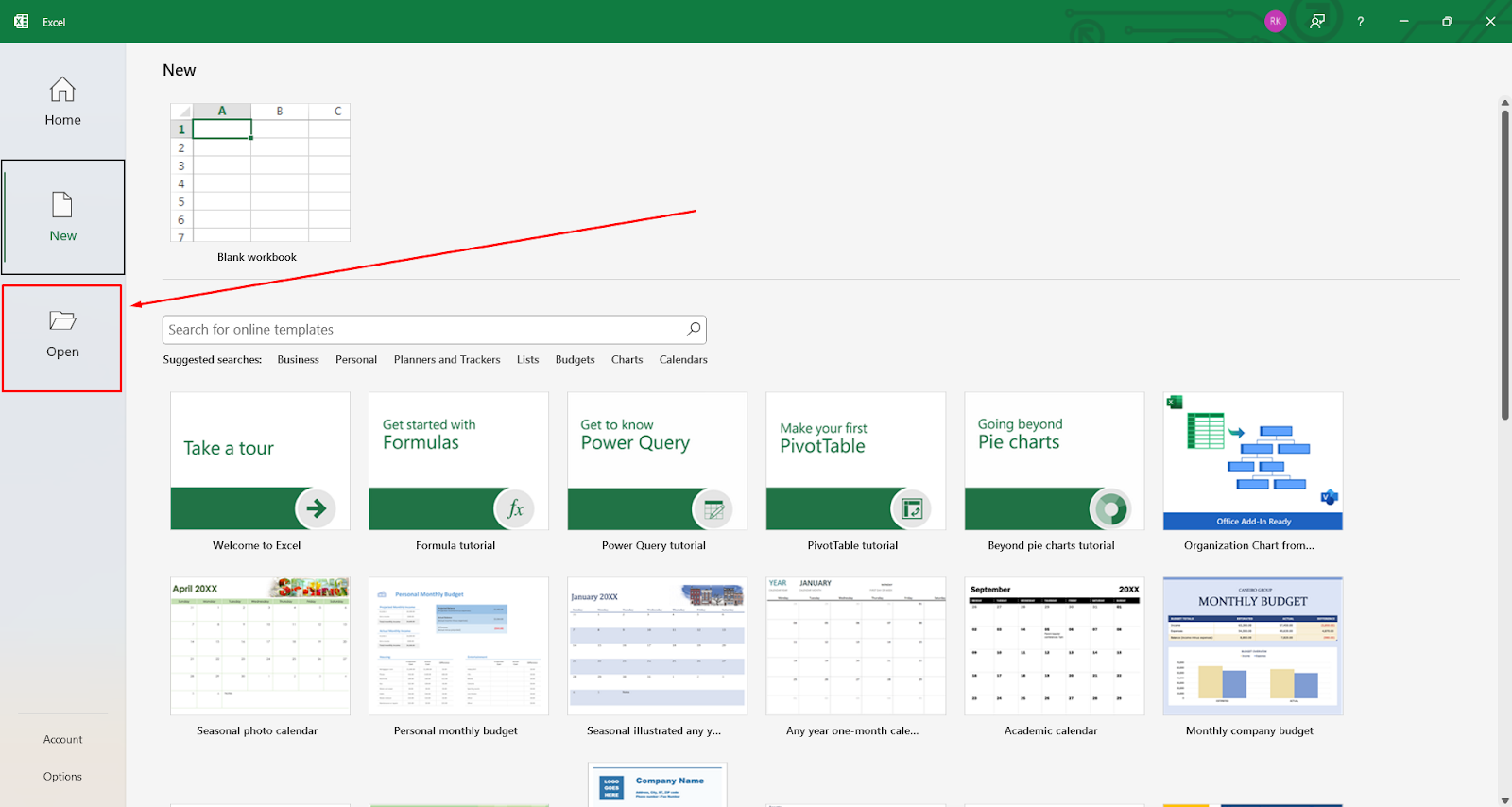Open the Personal monthly budget template
The width and height of the screenshot is (1512, 807).
(x=458, y=646)
